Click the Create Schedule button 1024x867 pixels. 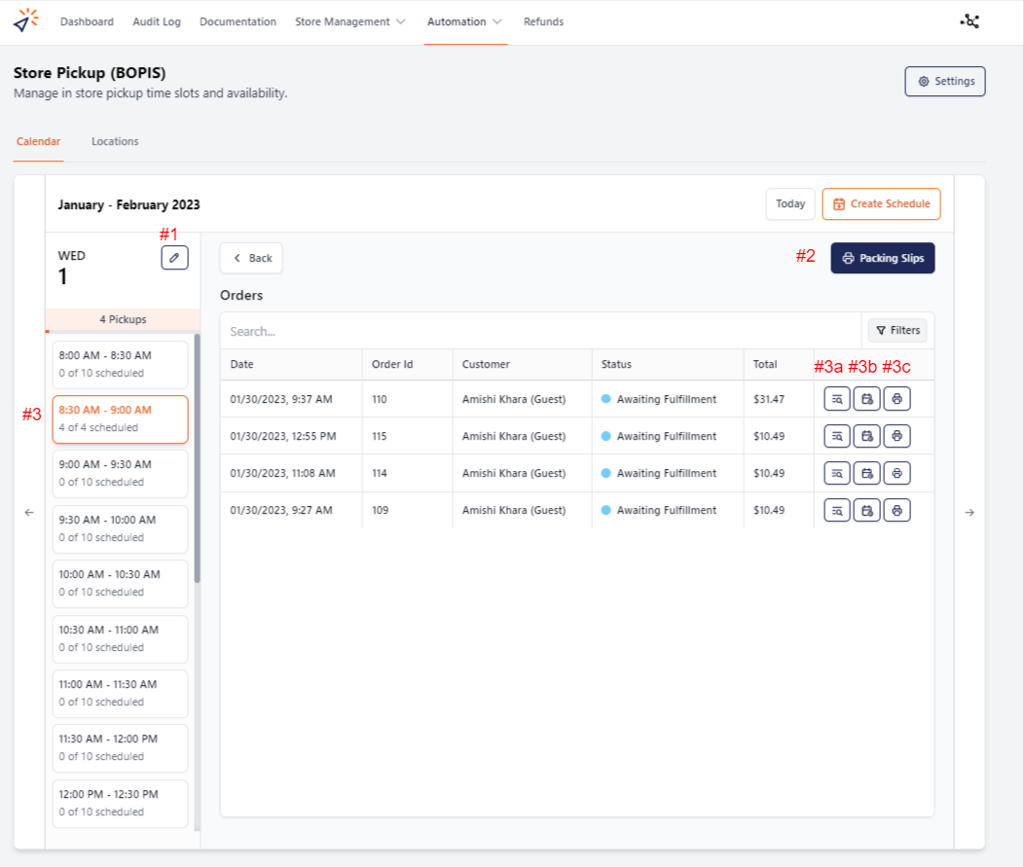coord(881,204)
